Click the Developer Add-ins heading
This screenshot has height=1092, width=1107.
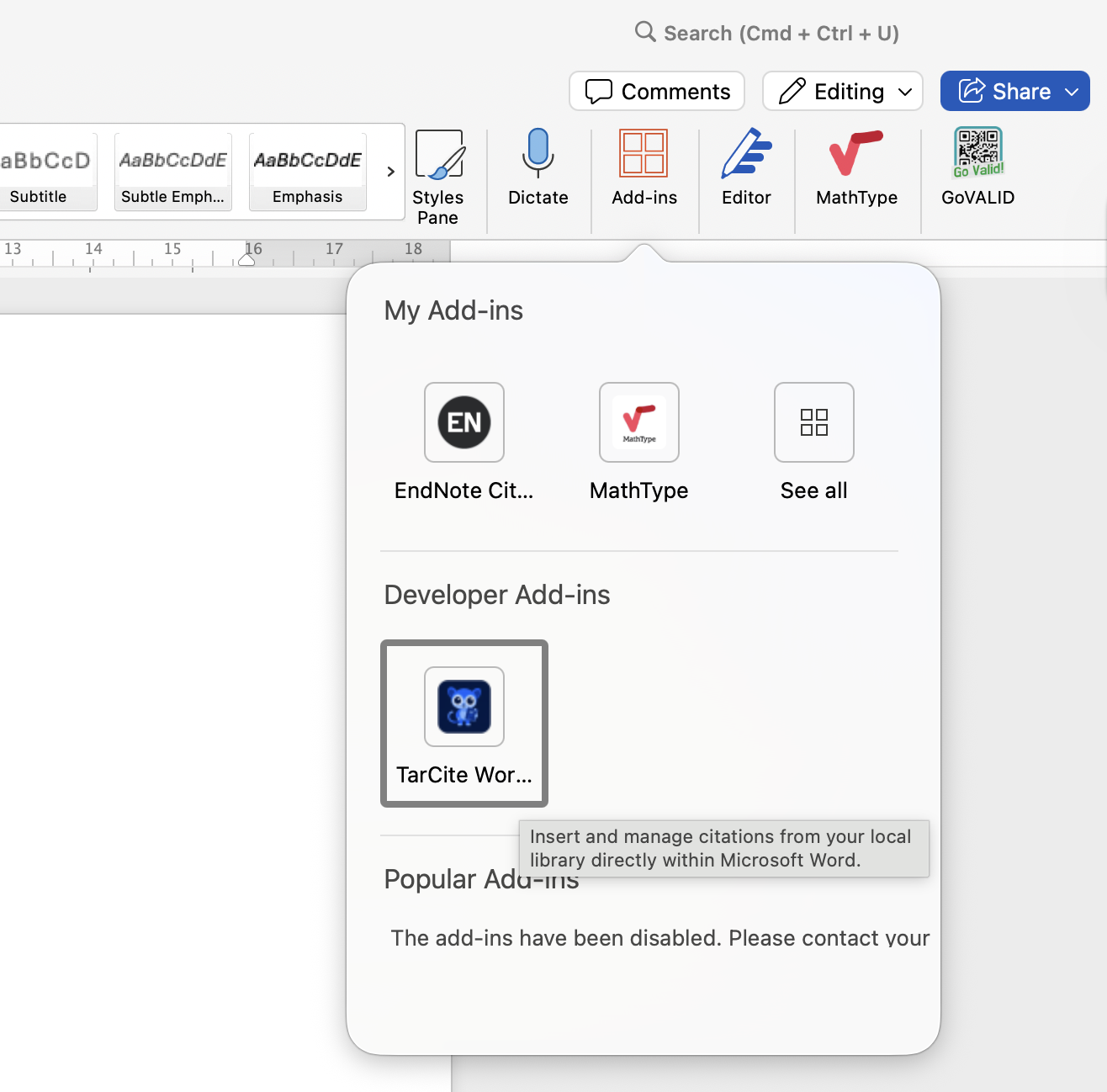(x=497, y=595)
